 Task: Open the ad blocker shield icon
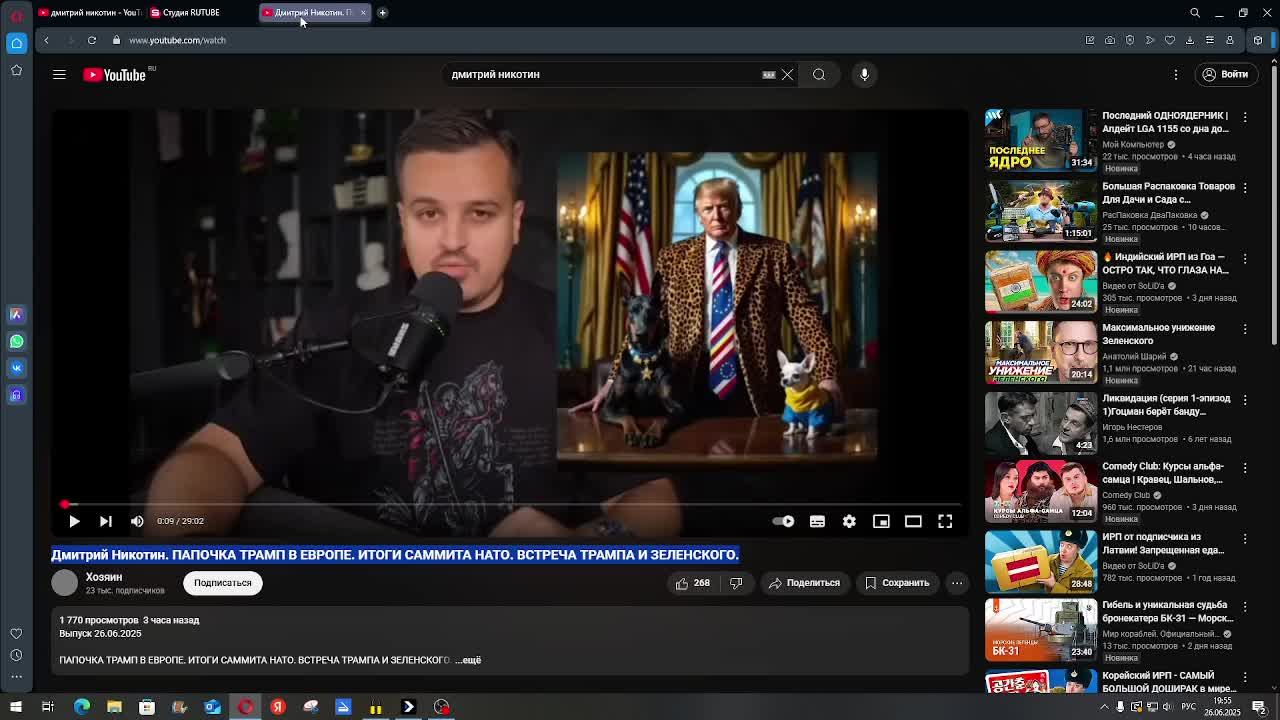tap(1130, 40)
